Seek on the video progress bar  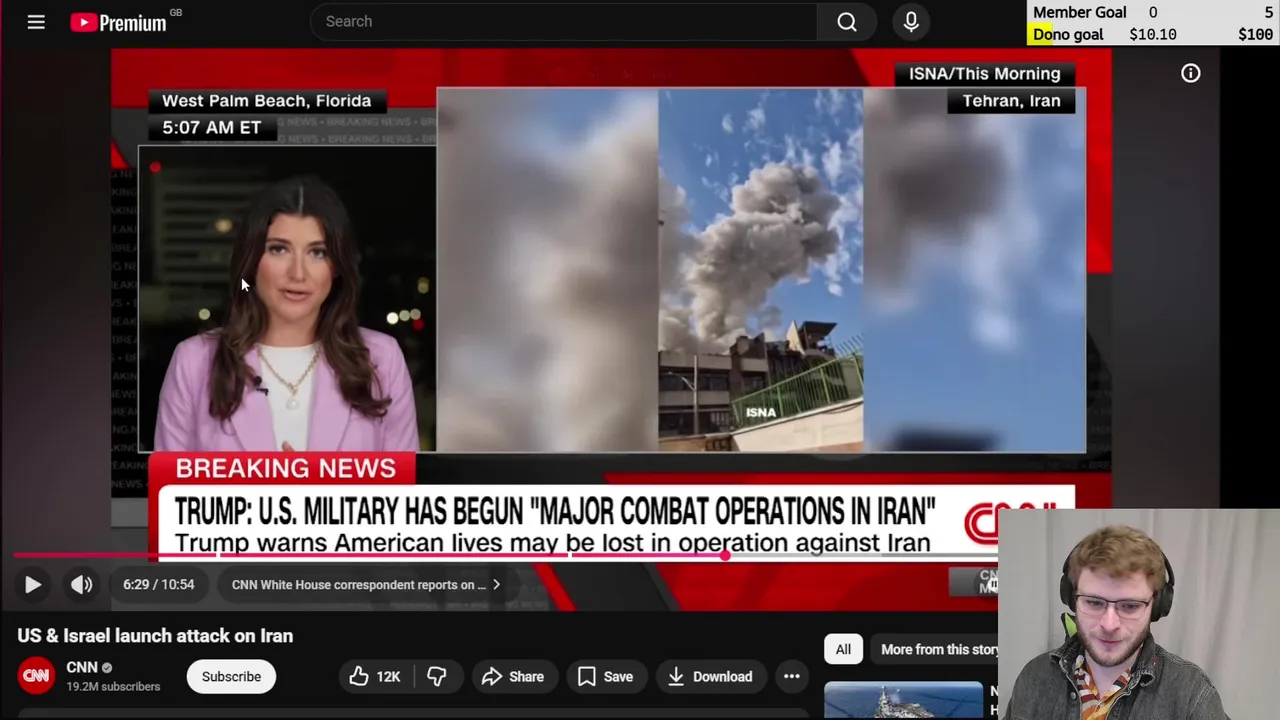(505, 555)
